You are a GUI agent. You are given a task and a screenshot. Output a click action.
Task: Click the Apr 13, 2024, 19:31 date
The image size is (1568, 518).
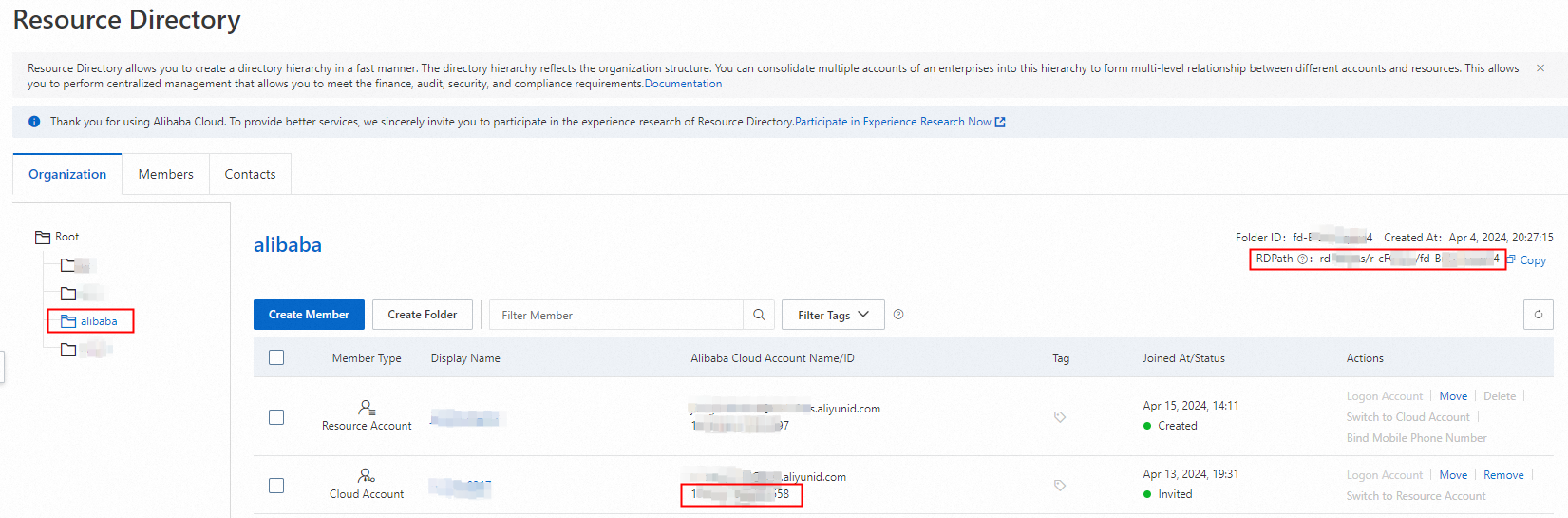(1191, 474)
